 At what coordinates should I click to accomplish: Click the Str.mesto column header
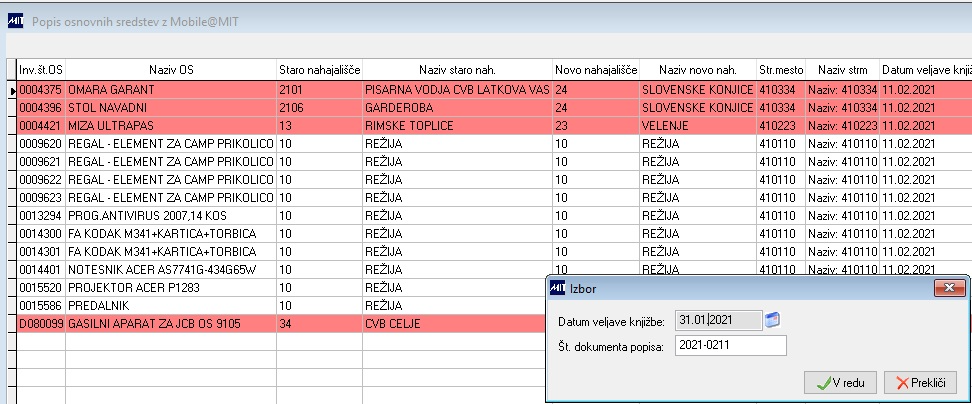[x=780, y=69]
